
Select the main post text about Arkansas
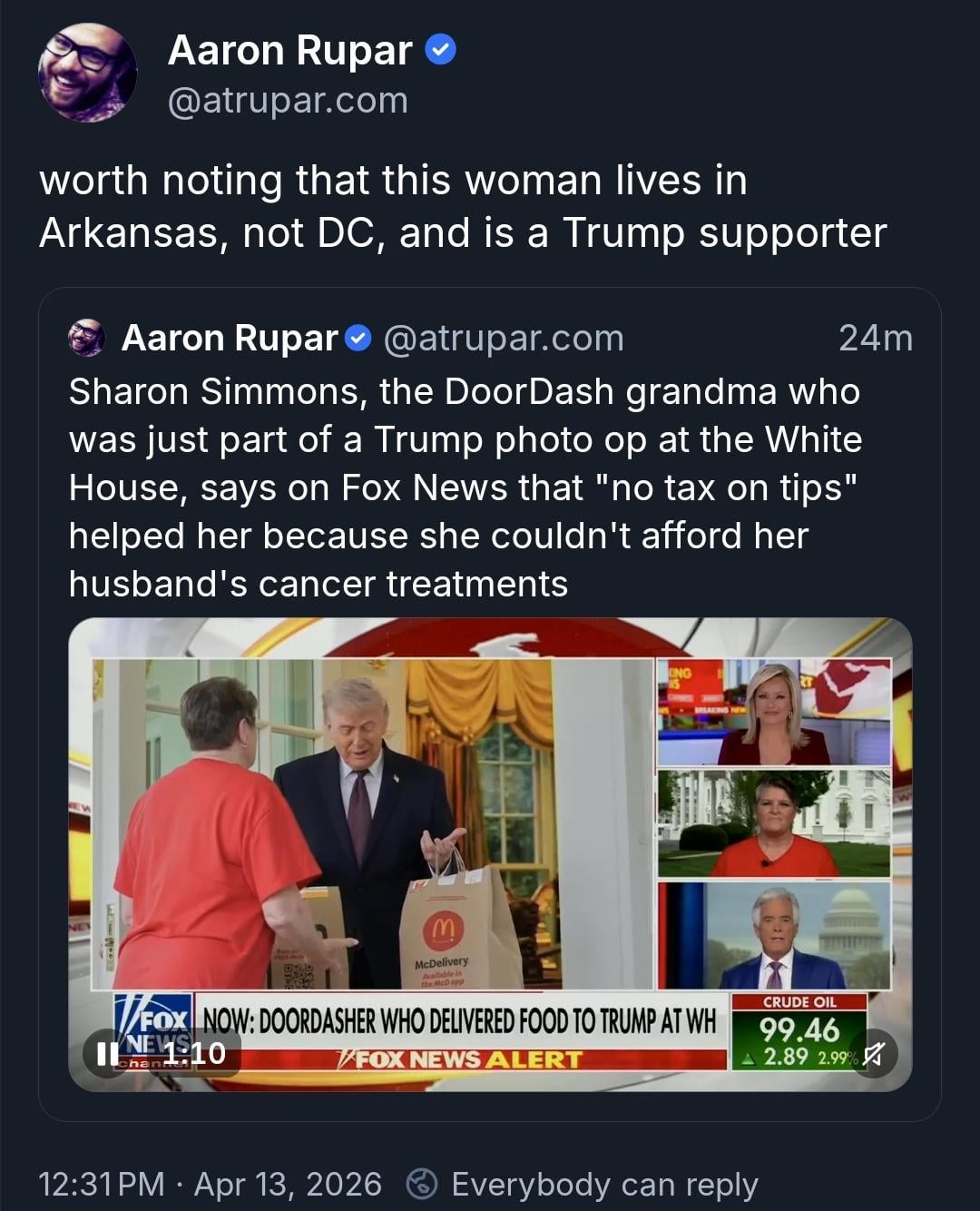tap(463, 206)
